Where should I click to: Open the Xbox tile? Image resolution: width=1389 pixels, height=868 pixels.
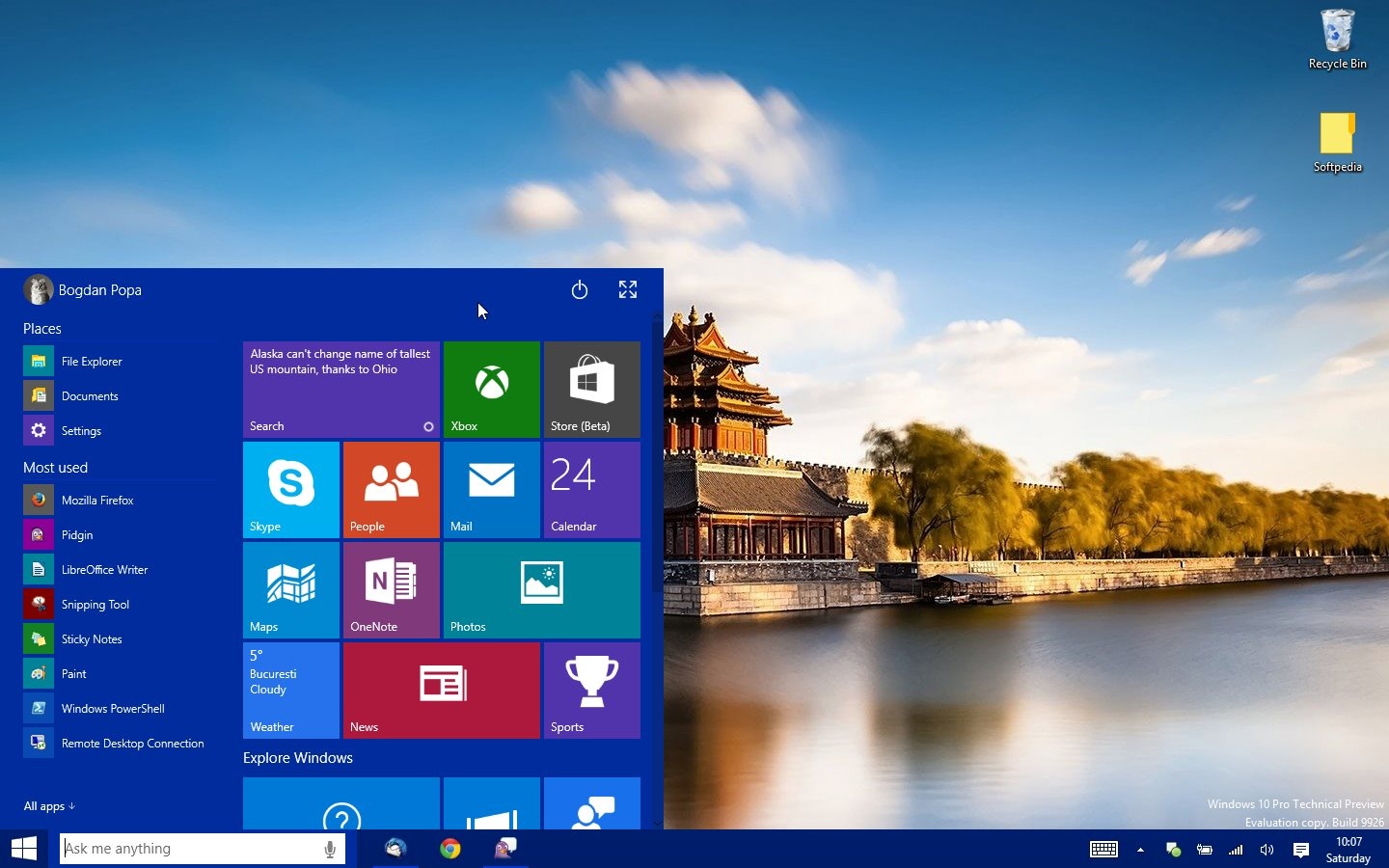pyautogui.click(x=491, y=389)
